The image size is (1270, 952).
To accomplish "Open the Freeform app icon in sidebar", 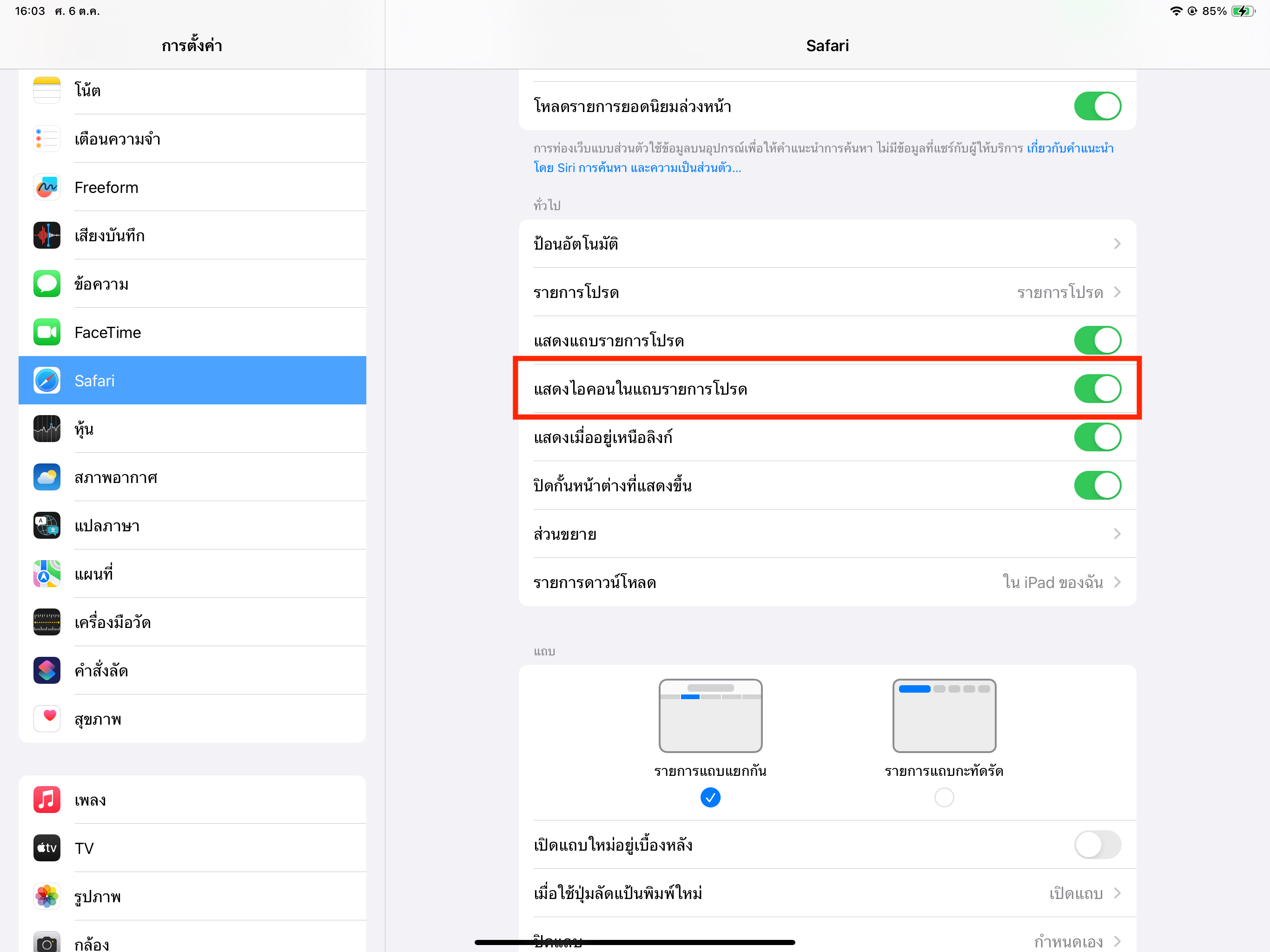I will [x=46, y=187].
